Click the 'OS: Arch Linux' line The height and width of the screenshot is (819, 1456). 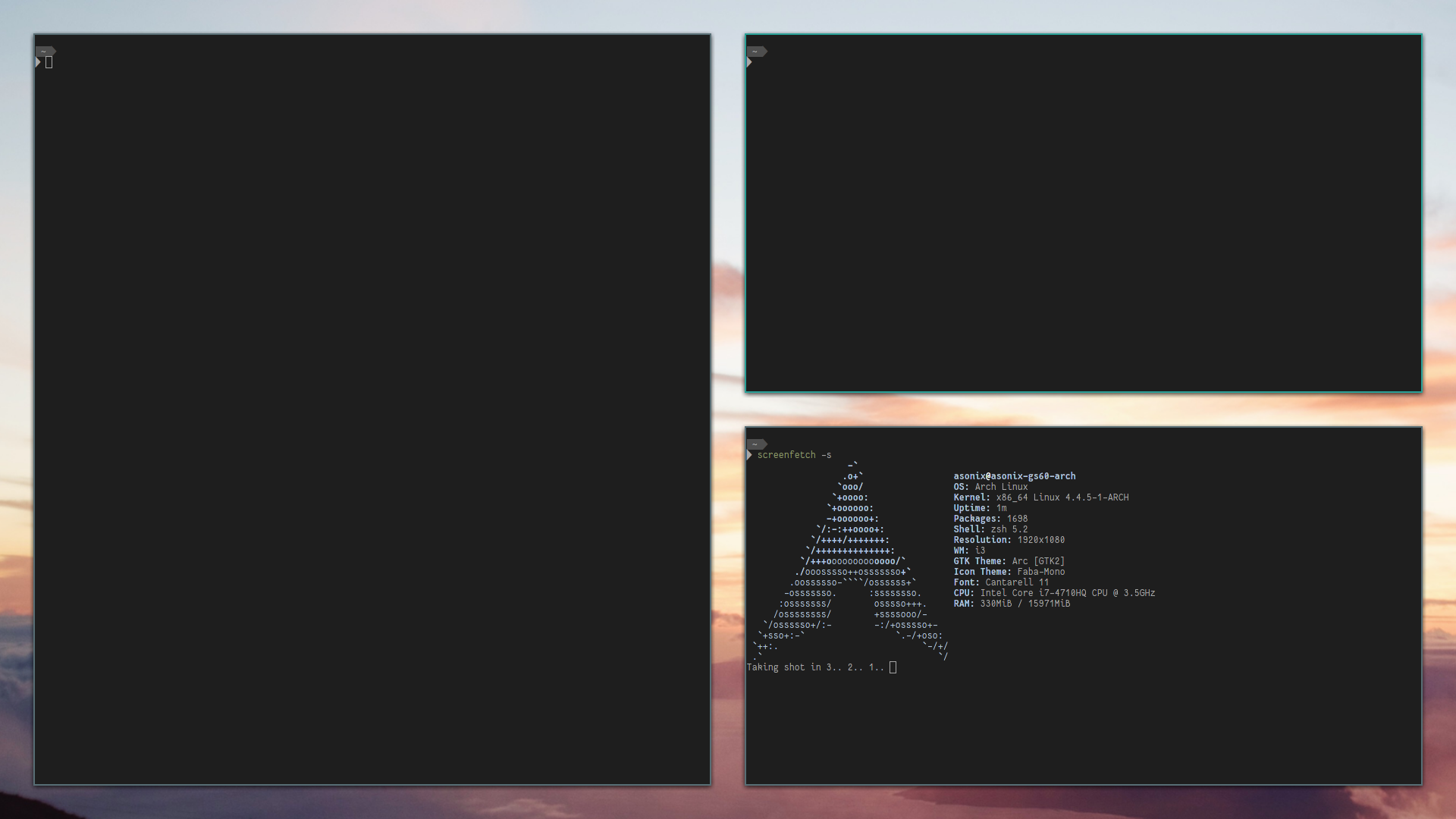(990, 487)
